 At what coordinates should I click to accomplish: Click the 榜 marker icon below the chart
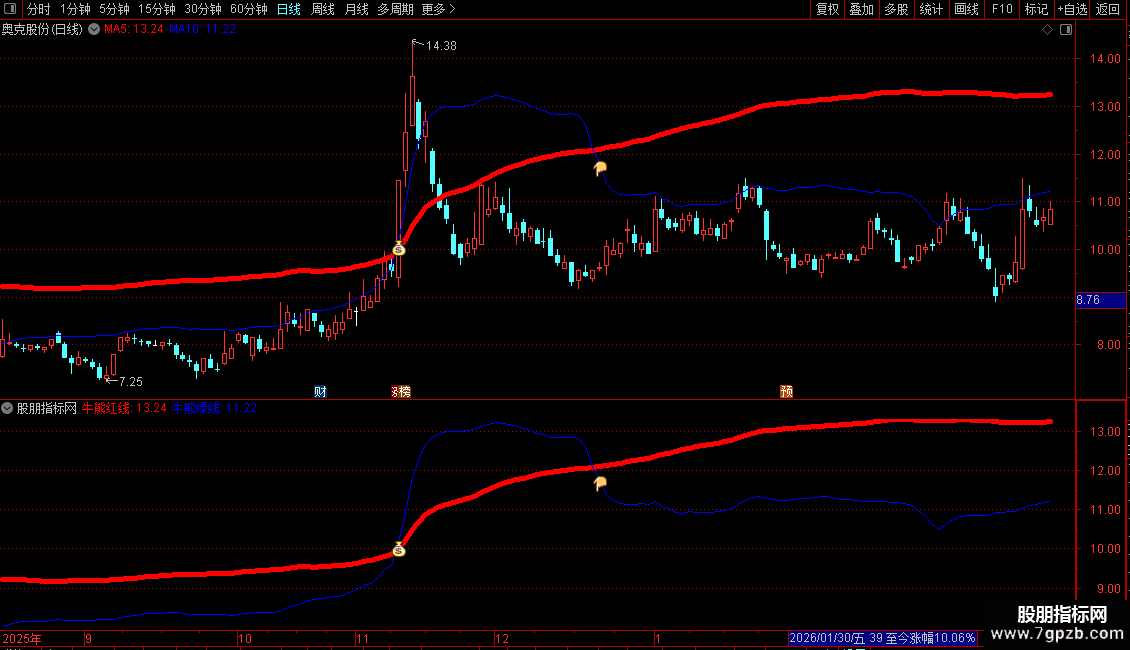click(x=401, y=391)
